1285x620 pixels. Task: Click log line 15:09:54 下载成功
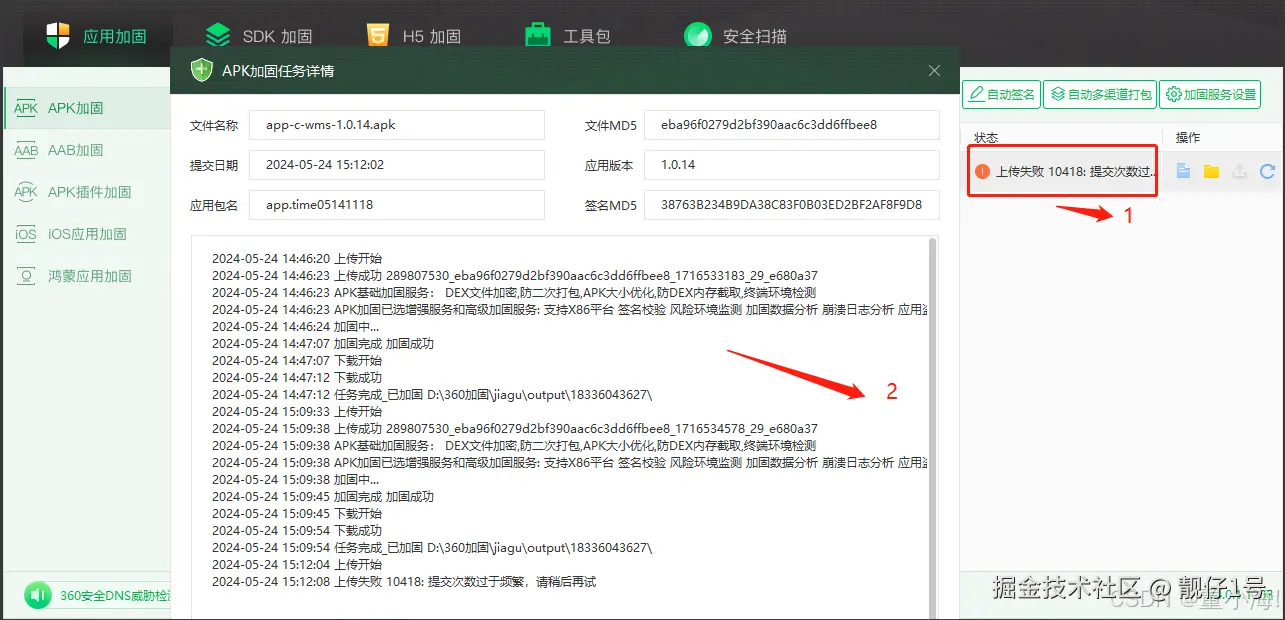pyautogui.click(x=297, y=530)
